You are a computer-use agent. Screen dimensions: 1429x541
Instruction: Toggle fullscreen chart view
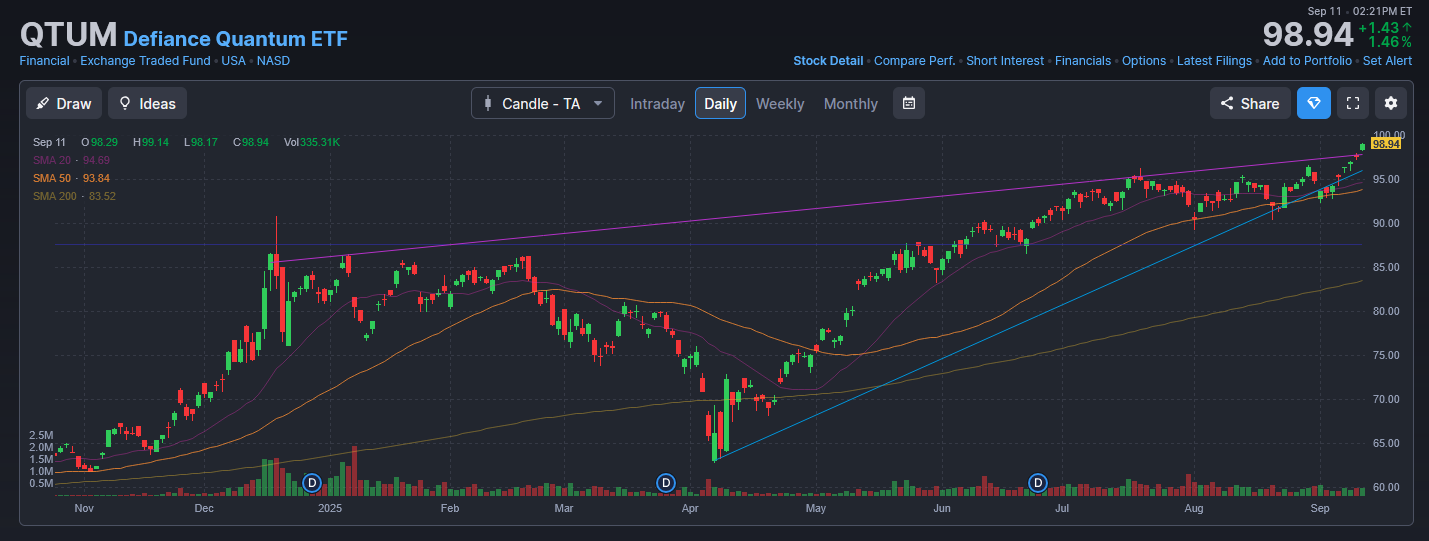coord(1353,103)
